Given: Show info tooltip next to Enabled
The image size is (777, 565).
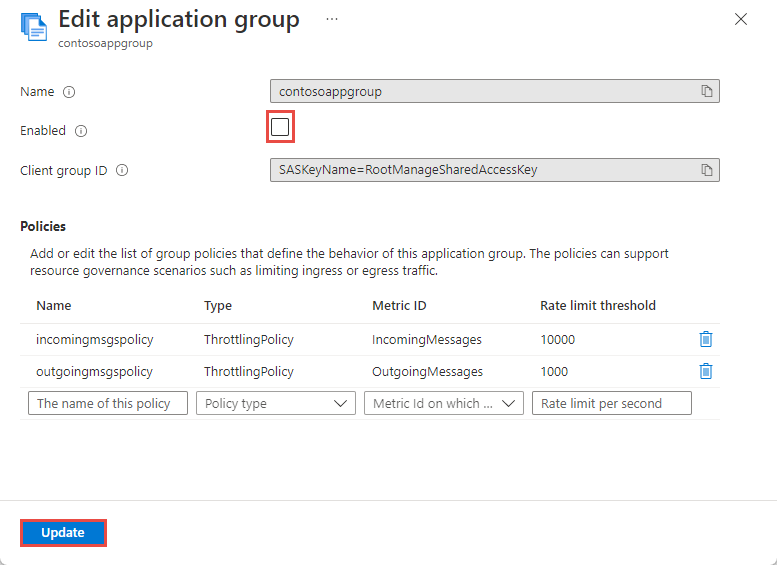Looking at the screenshot, I should [81, 131].
